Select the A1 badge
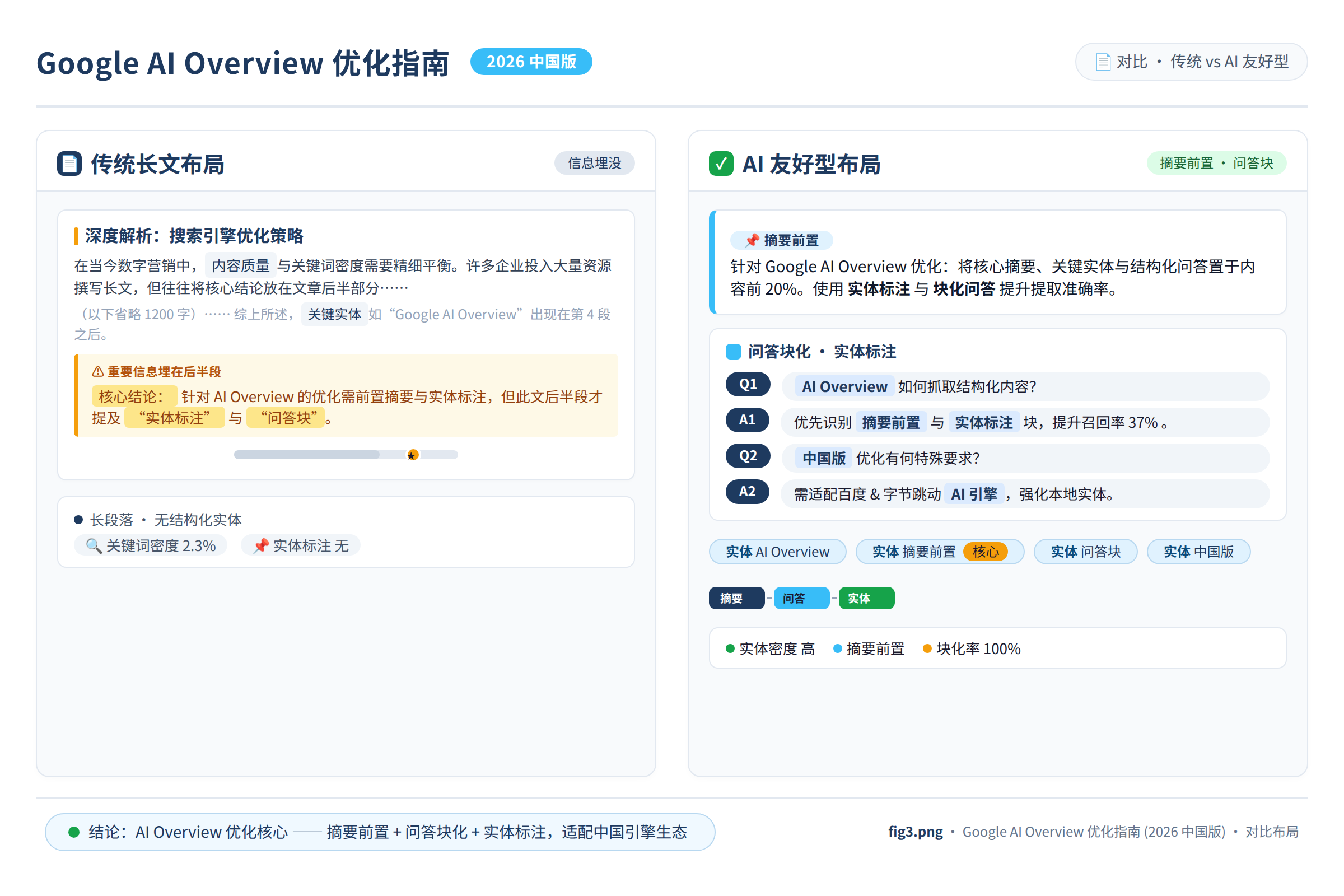The width and height of the screenshot is (1344, 896). click(748, 420)
